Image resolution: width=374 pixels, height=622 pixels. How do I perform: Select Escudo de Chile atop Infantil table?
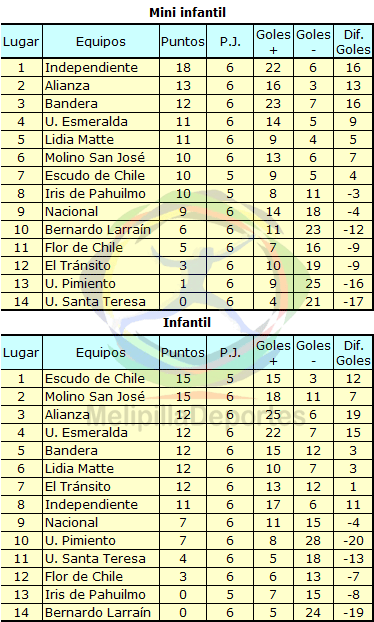tap(95, 378)
